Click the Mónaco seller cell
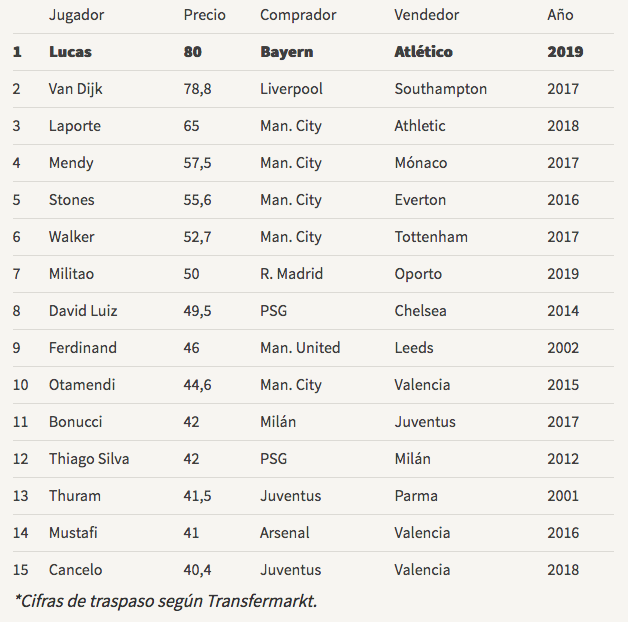The height and width of the screenshot is (622, 628). pos(421,163)
